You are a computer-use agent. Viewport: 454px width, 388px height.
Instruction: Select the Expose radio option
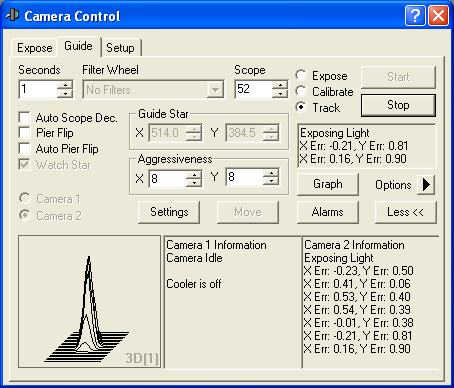(x=301, y=75)
